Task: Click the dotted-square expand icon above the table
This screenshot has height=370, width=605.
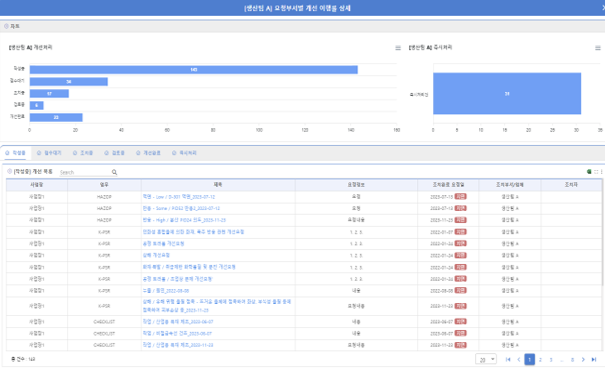Action: click(x=596, y=172)
